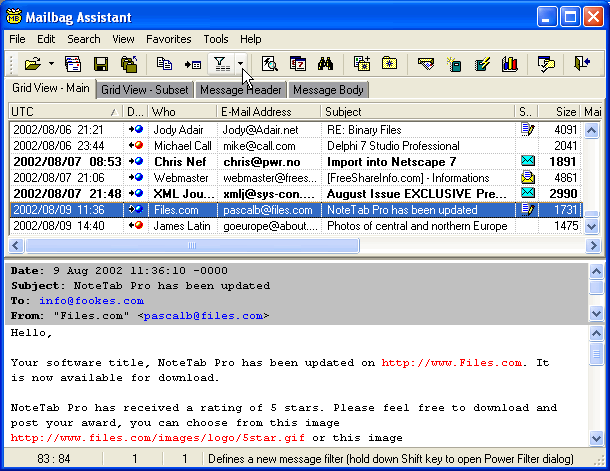This screenshot has width=610, height=471.
Task: Click the binoculars find icon
Action: pyautogui.click(x=325, y=64)
